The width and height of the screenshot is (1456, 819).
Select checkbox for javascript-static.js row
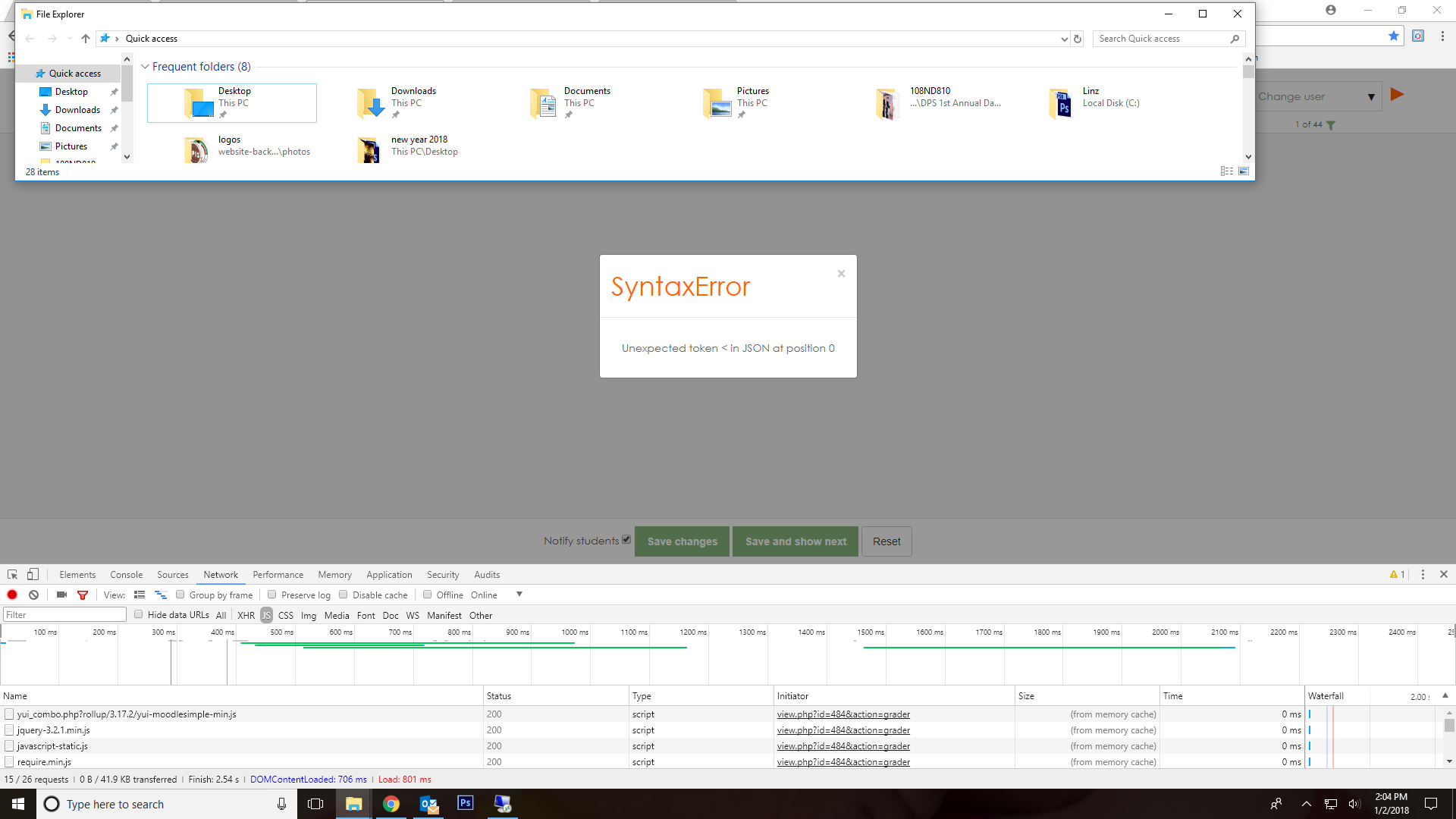(9, 746)
